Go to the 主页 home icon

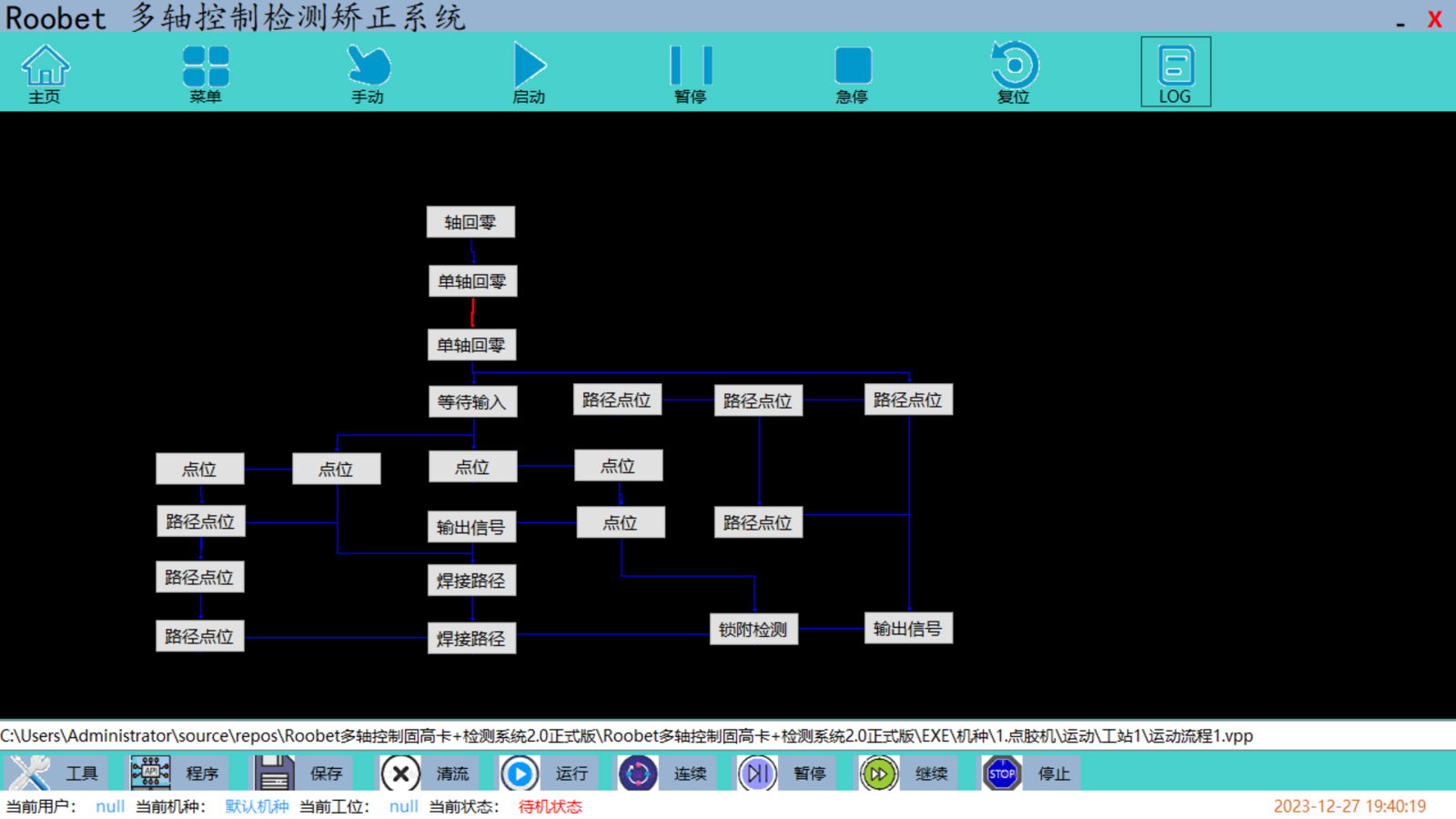pyautogui.click(x=45, y=66)
